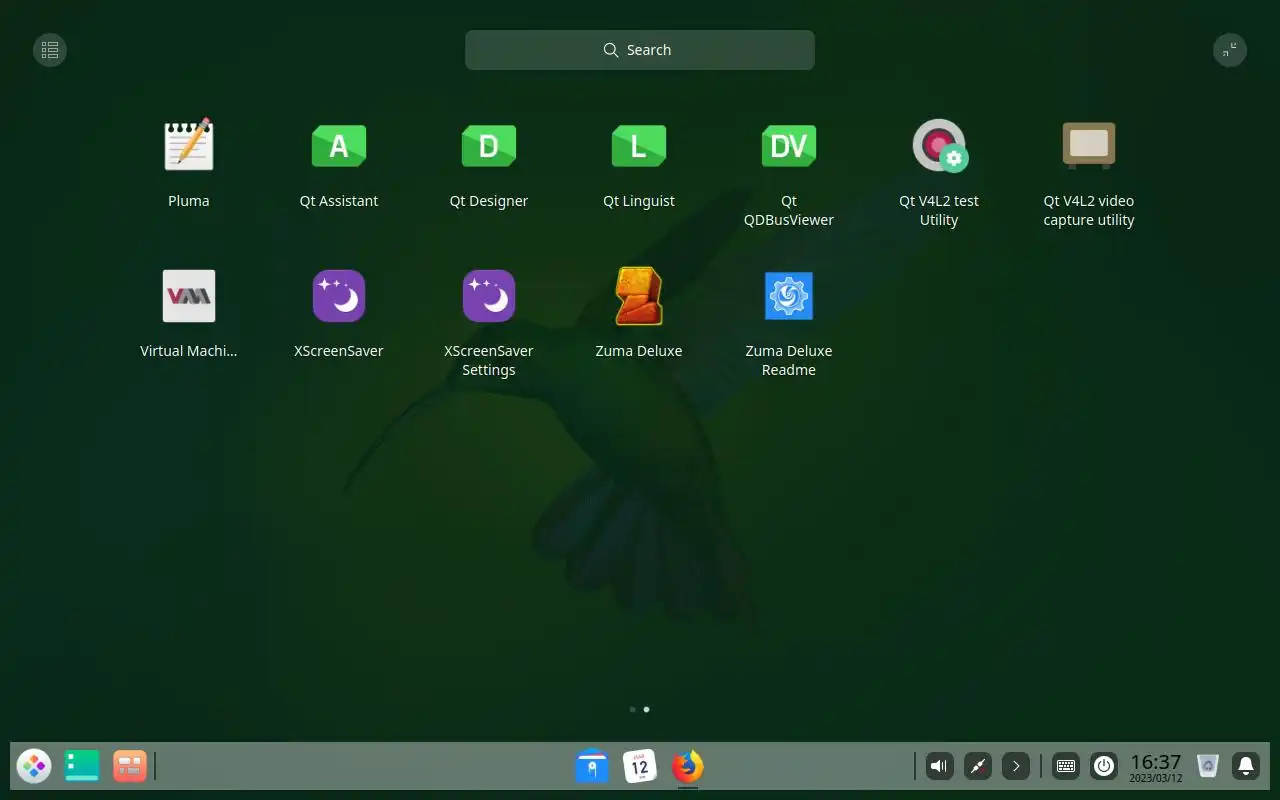Open Qt V4L2 video capture utility
1280x800 pixels.
pyautogui.click(x=1089, y=146)
